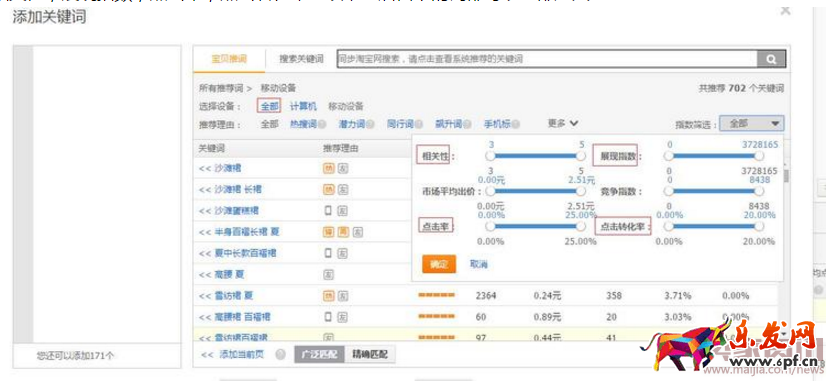The height and width of the screenshot is (382, 828).
Task: Click mobile phone icon in 高腰裙 百褶裙 row
Action: (328, 316)
